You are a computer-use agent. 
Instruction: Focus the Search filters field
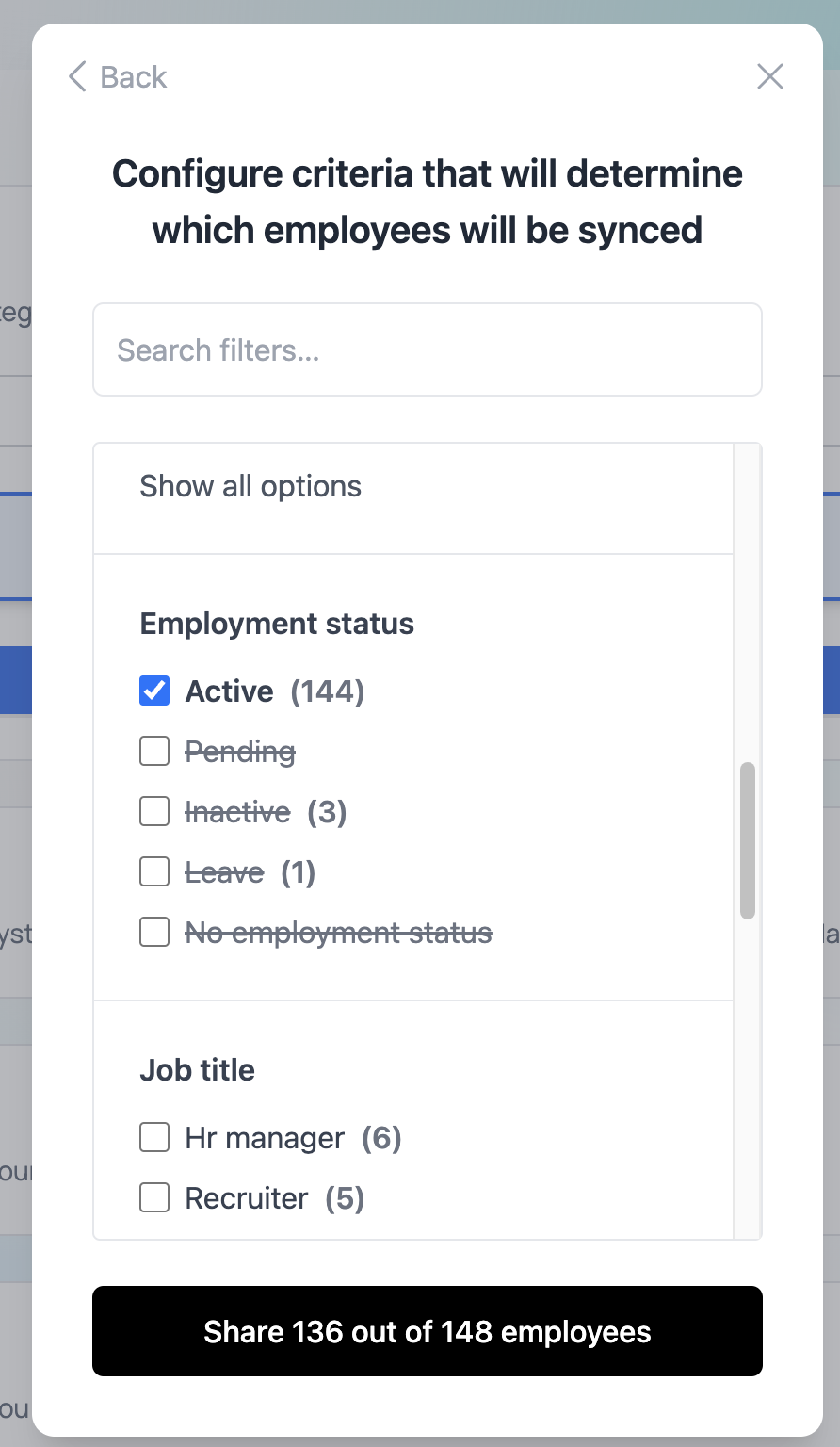point(428,350)
